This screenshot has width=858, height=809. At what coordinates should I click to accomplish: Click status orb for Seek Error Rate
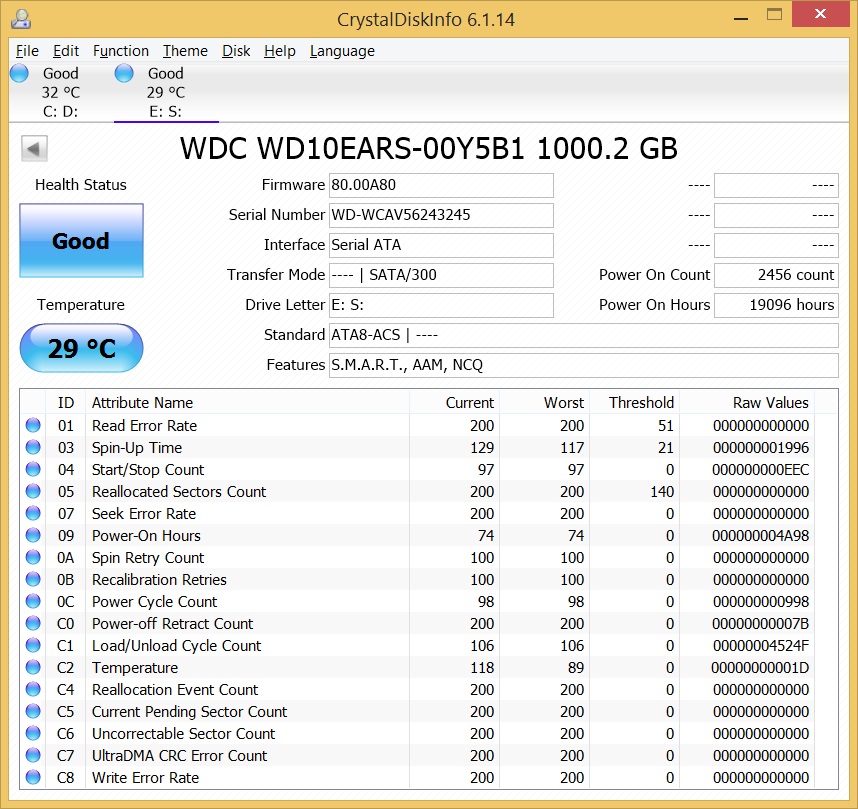coord(33,513)
